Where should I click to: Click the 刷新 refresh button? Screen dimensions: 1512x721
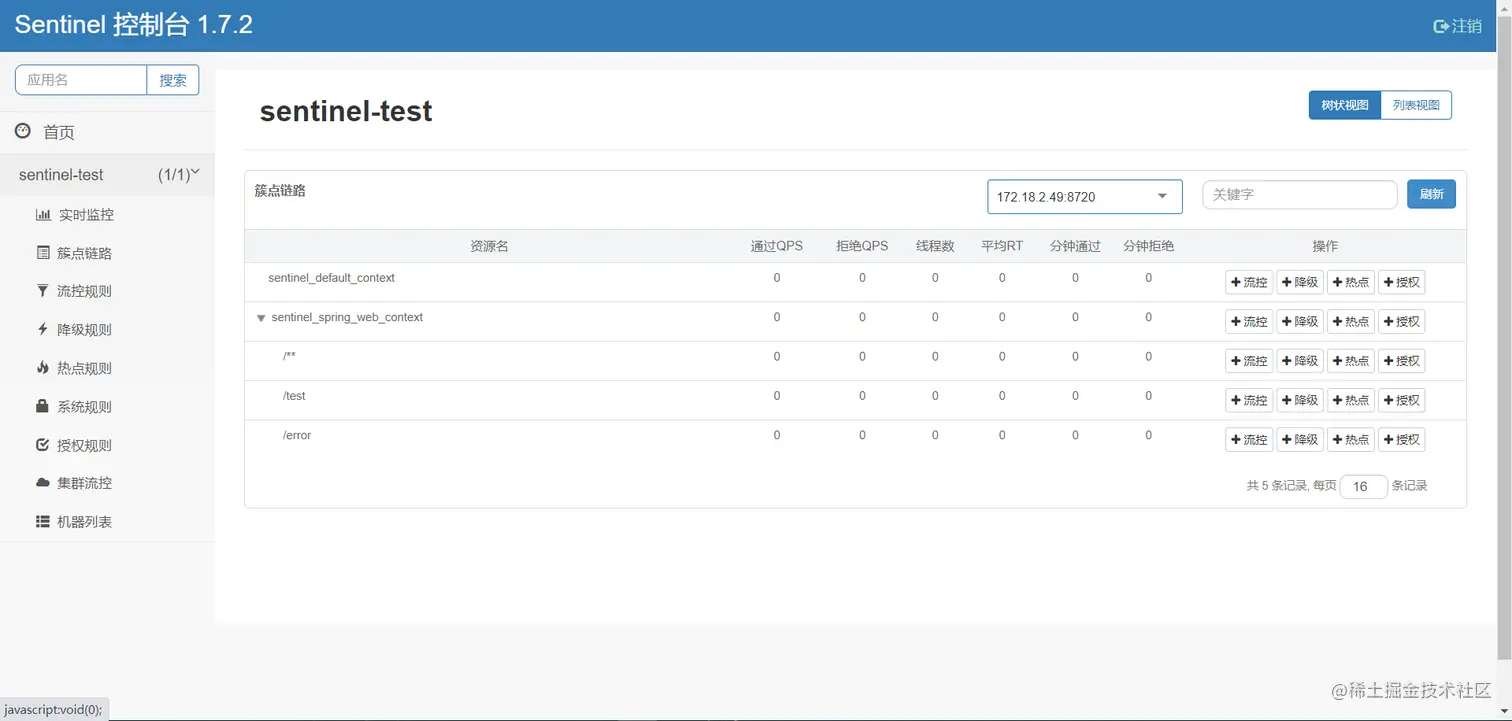tap(1431, 194)
